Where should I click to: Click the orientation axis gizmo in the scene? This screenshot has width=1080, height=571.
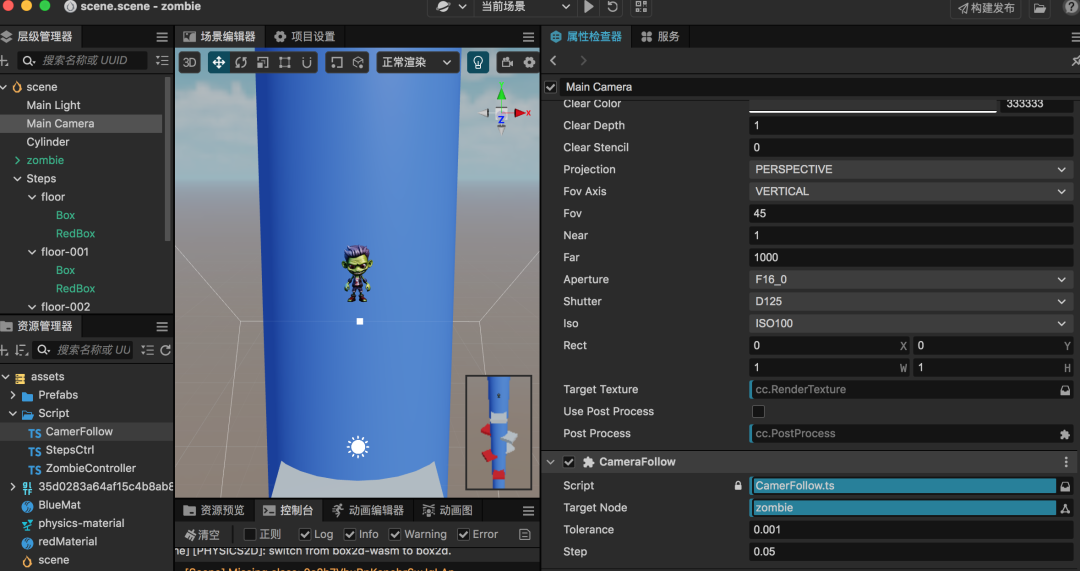(502, 112)
